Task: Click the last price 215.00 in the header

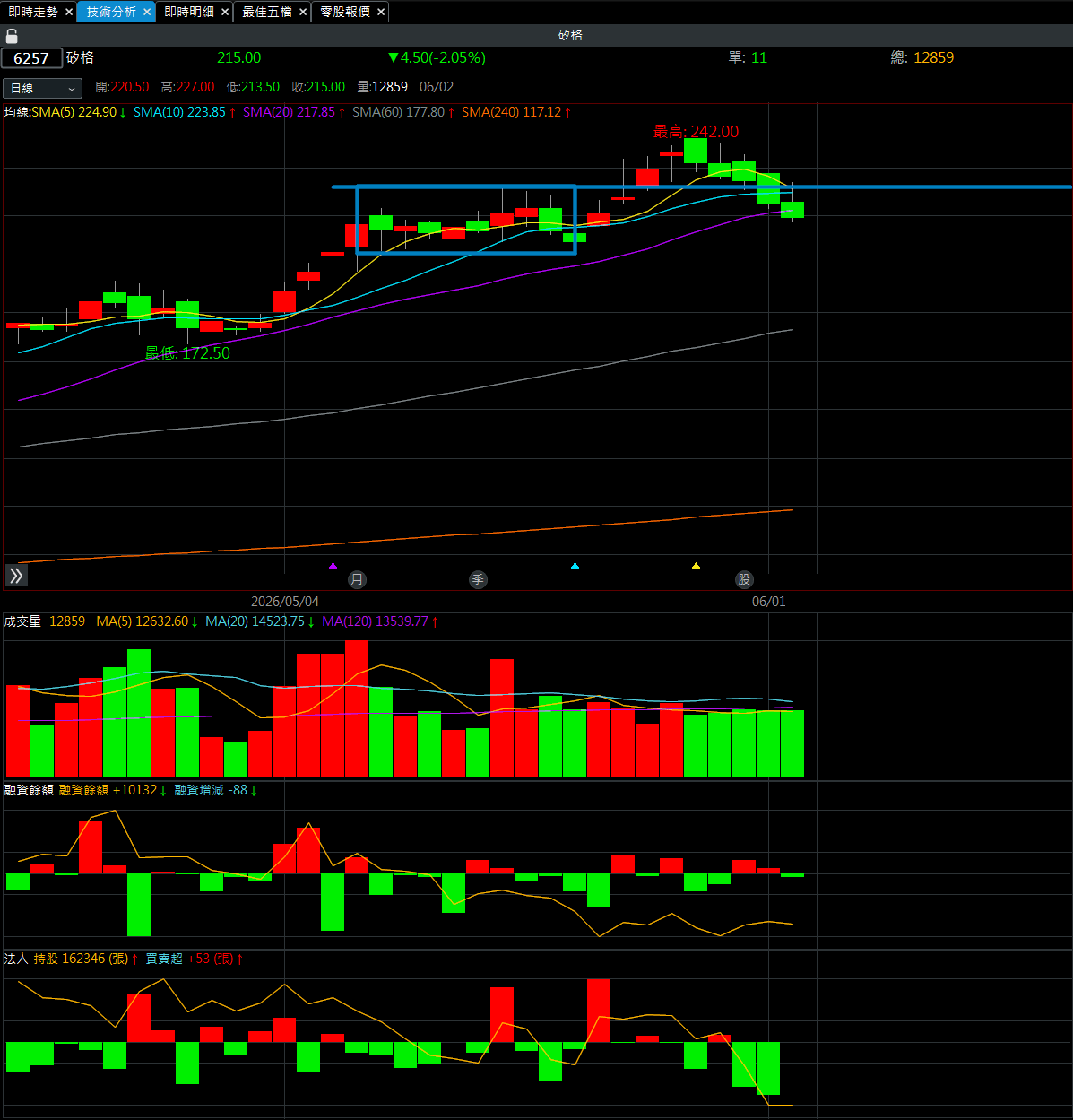Action: (x=239, y=57)
